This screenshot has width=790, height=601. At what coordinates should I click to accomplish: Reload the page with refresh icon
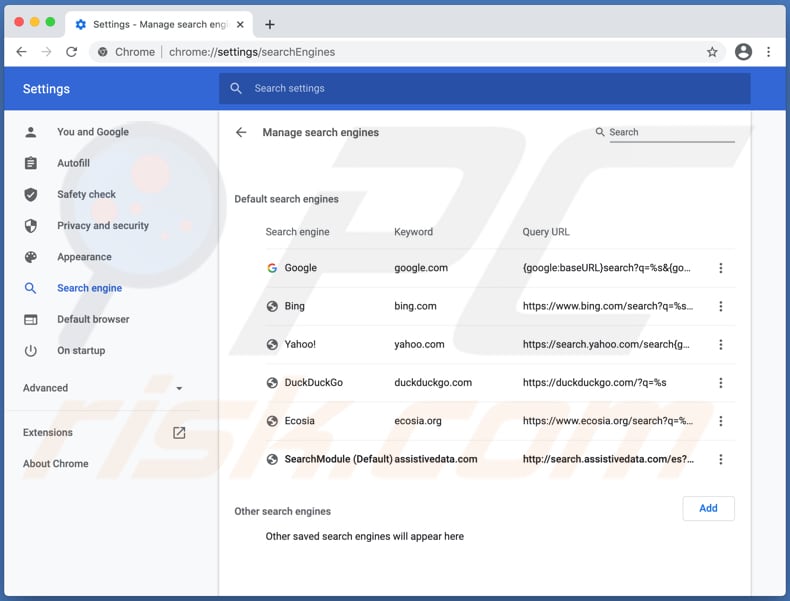[x=72, y=52]
